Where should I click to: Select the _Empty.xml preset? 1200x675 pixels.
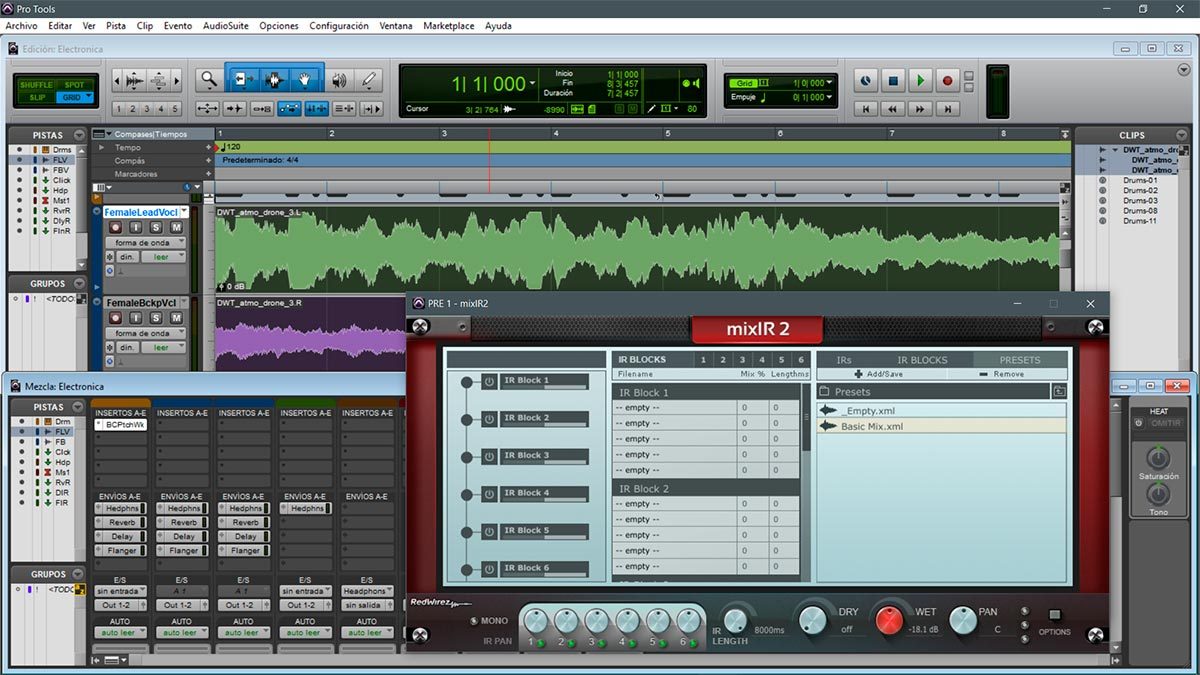pos(942,410)
